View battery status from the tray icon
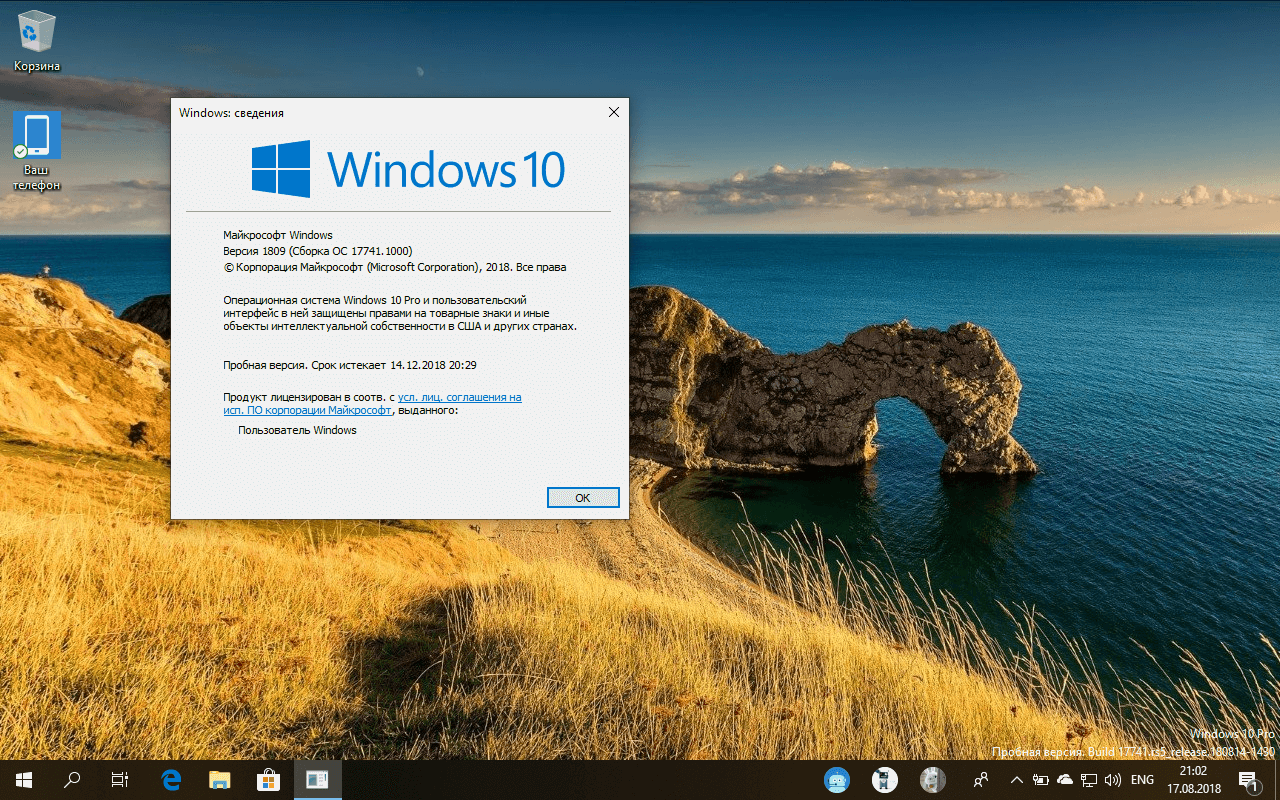Image resolution: width=1280 pixels, height=800 pixels. pos(1040,779)
